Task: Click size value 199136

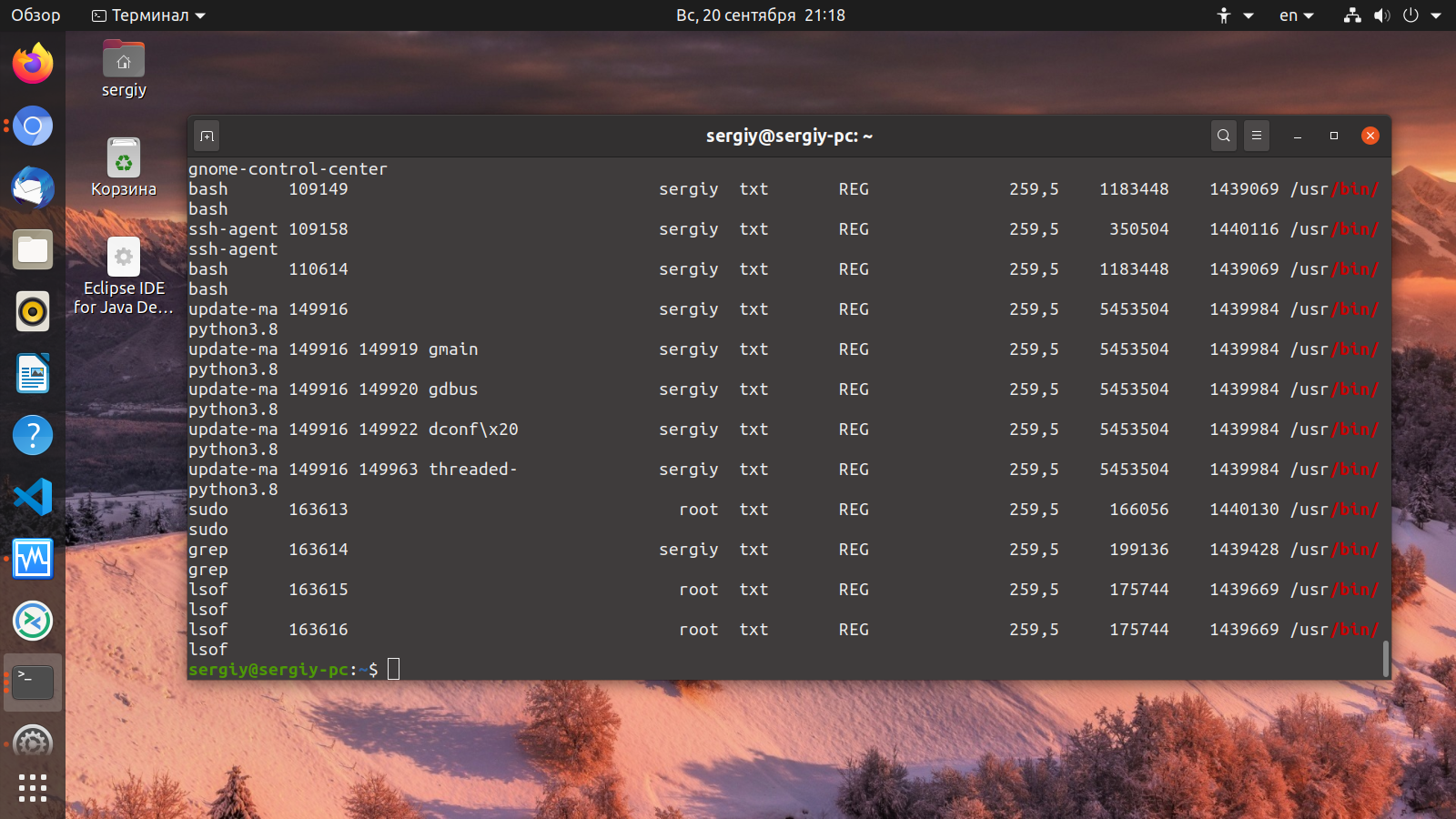Action: pos(1139,550)
